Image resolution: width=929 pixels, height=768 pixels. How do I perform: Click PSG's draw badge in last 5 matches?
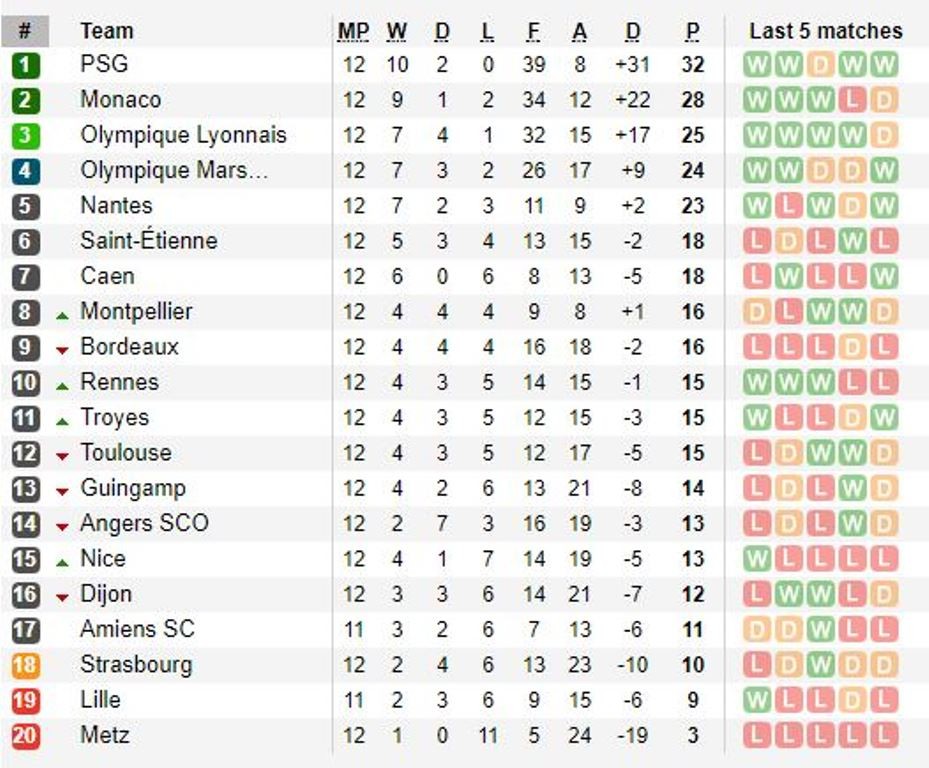coord(820,66)
